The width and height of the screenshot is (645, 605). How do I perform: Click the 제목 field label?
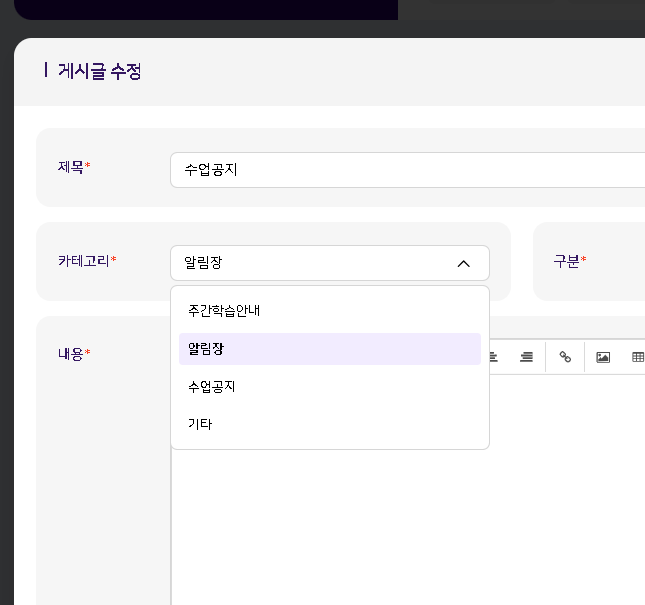[x=73, y=167]
